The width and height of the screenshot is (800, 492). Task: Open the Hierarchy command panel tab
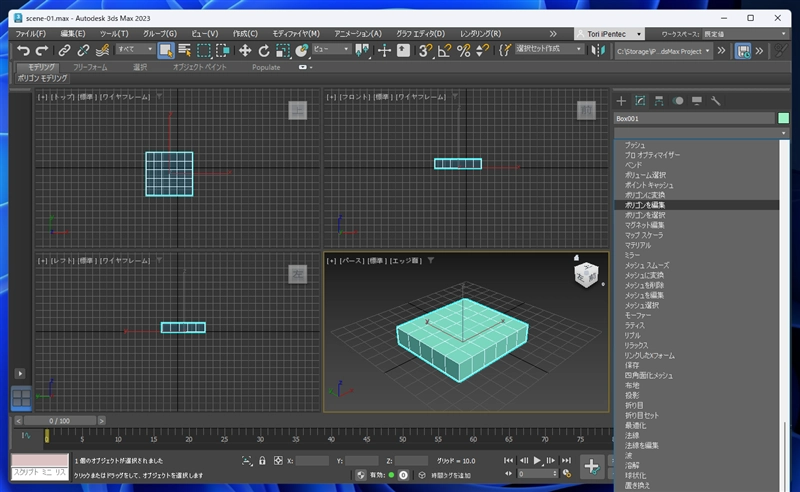coord(659,101)
